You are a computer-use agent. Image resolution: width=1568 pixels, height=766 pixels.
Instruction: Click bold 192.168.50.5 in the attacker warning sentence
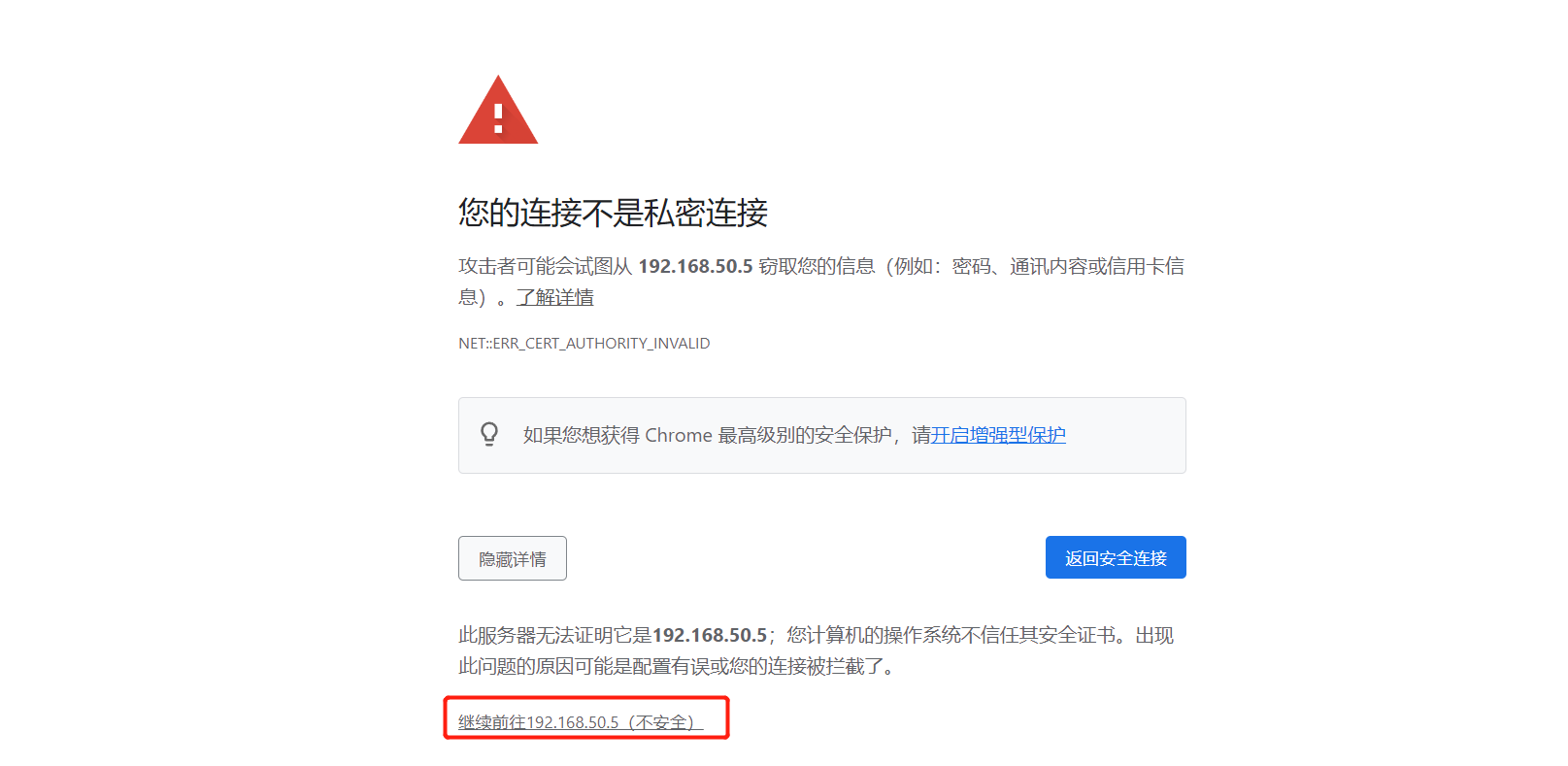coord(695,266)
